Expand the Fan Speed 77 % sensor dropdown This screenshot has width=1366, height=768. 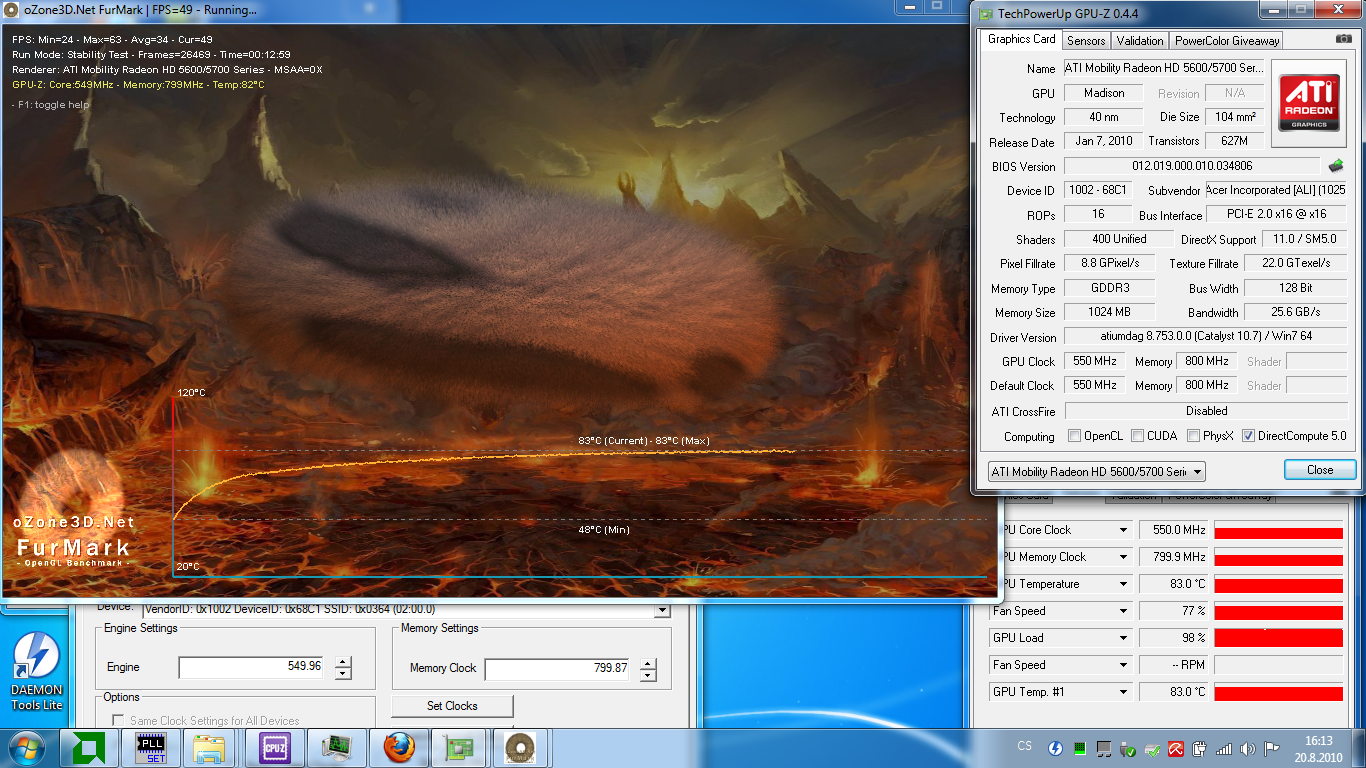(1123, 611)
